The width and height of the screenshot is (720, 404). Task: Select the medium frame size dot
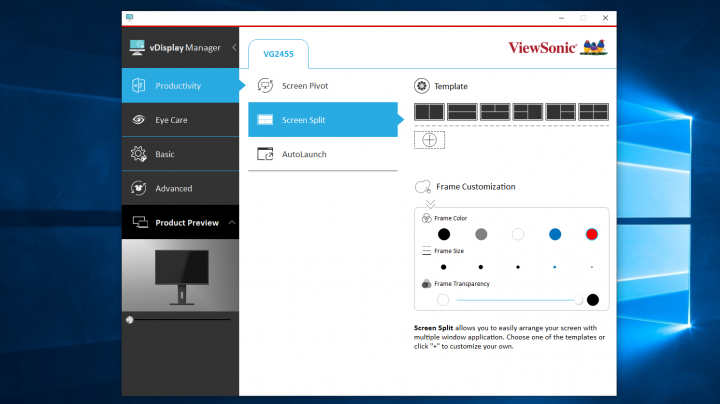(518, 267)
